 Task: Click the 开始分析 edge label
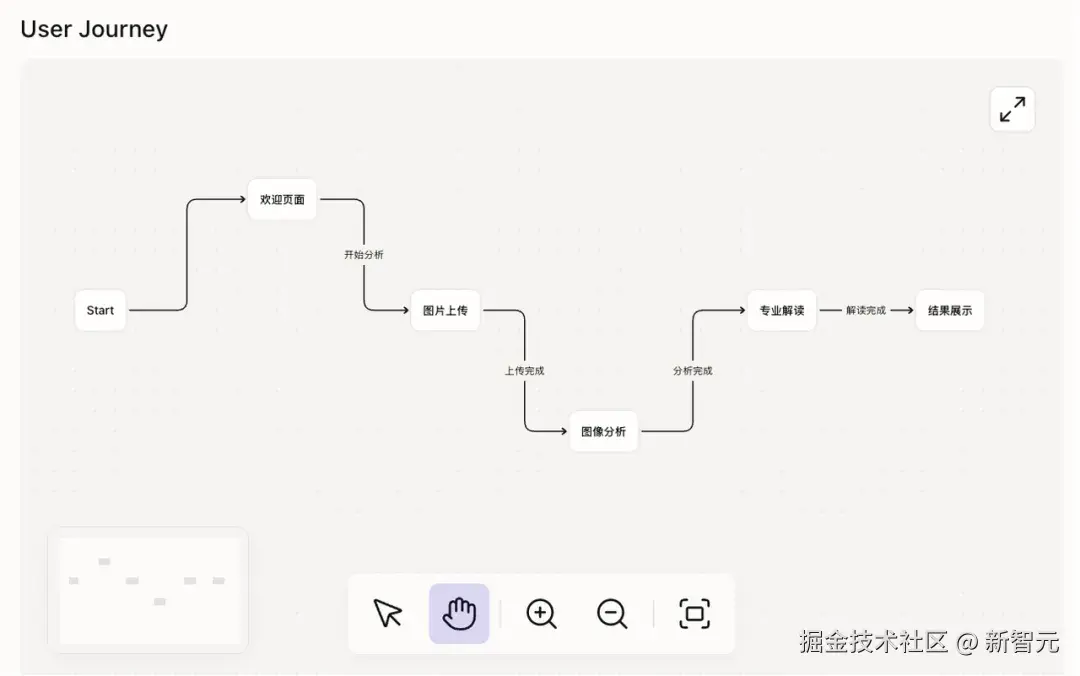pos(362,254)
